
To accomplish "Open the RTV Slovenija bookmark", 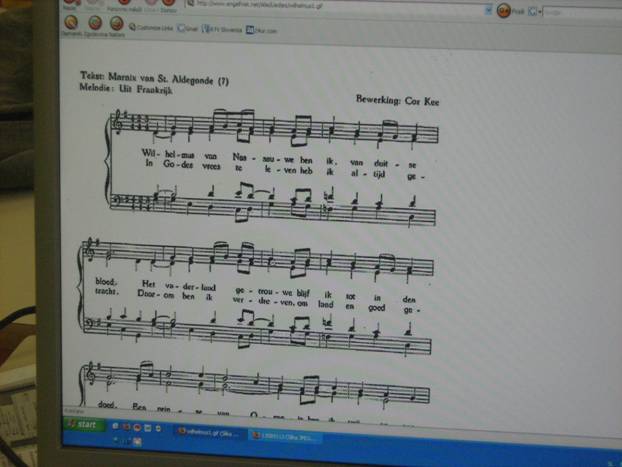I will point(224,29).
